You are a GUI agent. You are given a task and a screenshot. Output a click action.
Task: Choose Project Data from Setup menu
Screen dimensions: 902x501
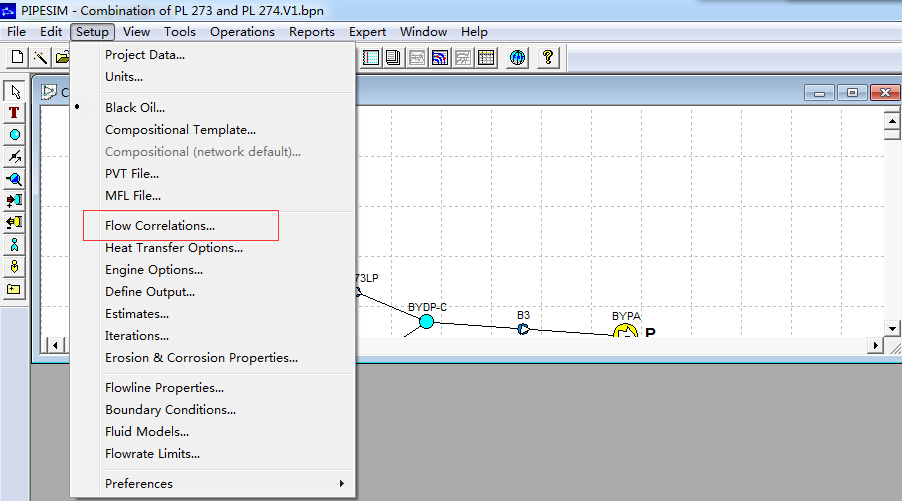tap(145, 55)
